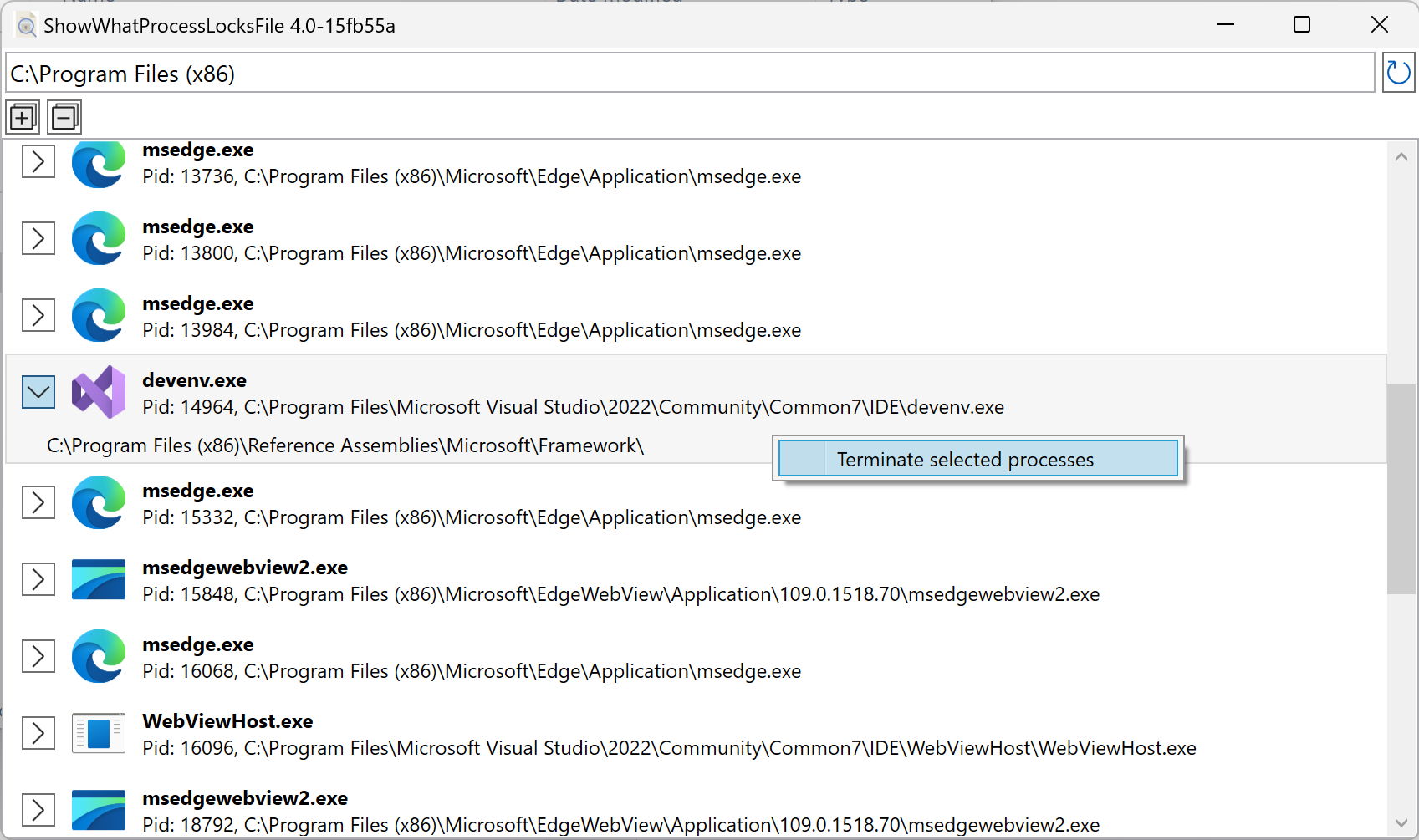Click the Pid 16068 path line

pyautogui.click(x=472, y=671)
